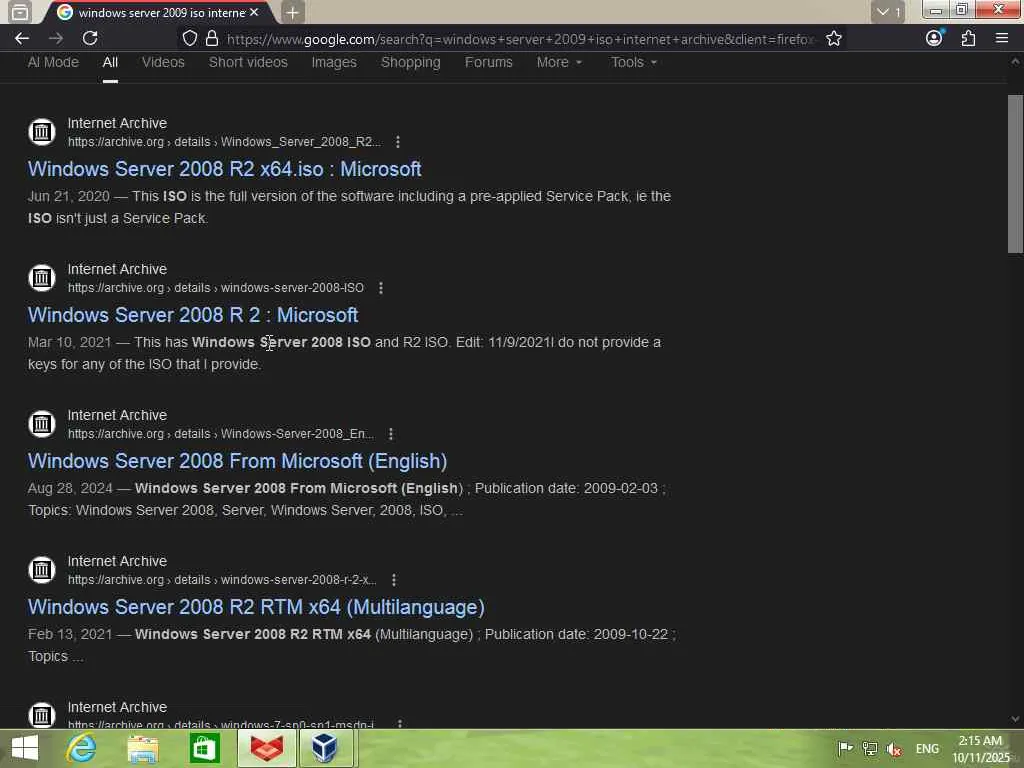Click favicon beside Windows-Server-2008_En result
The height and width of the screenshot is (768, 1024).
click(42, 424)
